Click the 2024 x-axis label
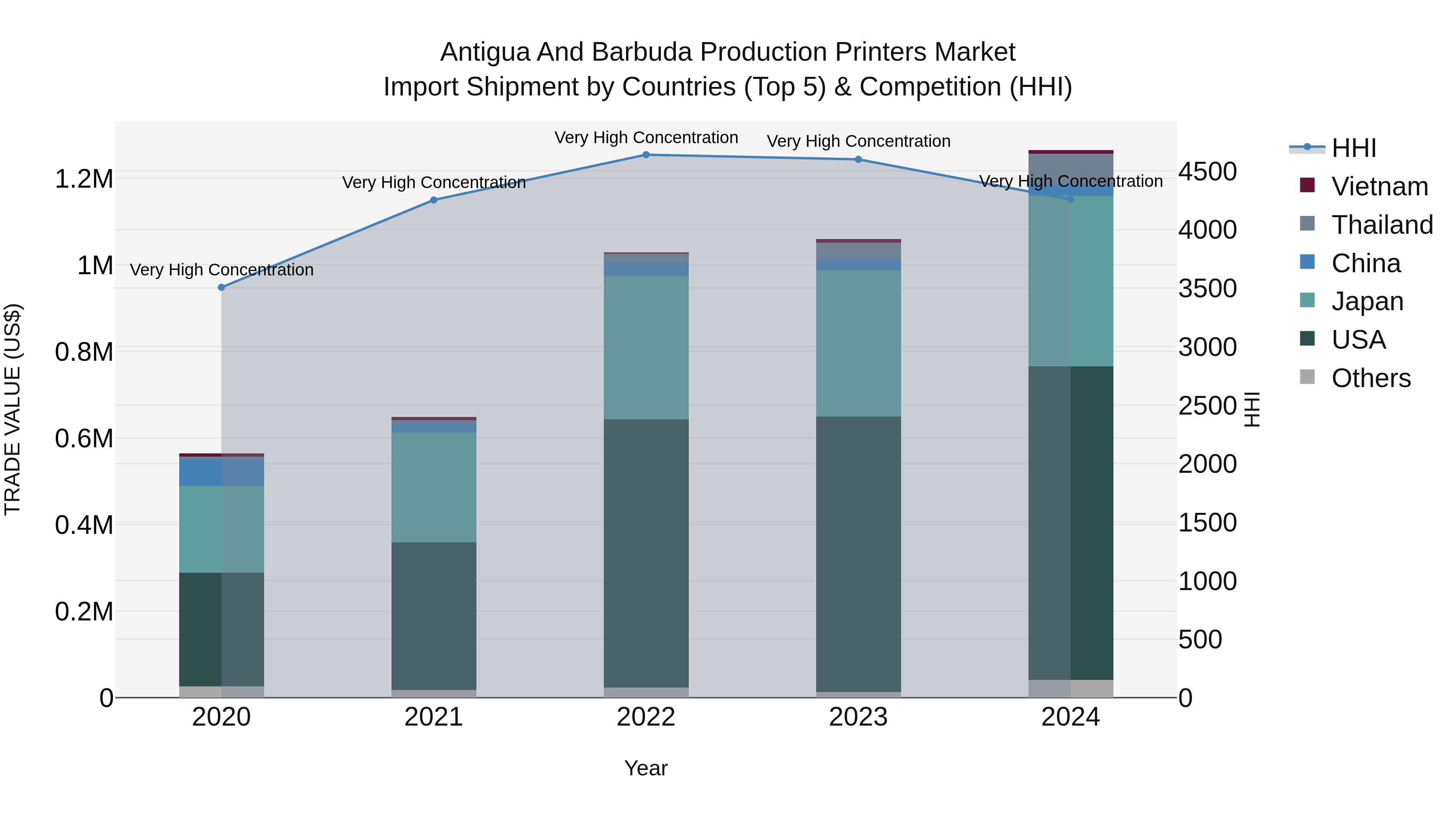 tap(1071, 717)
